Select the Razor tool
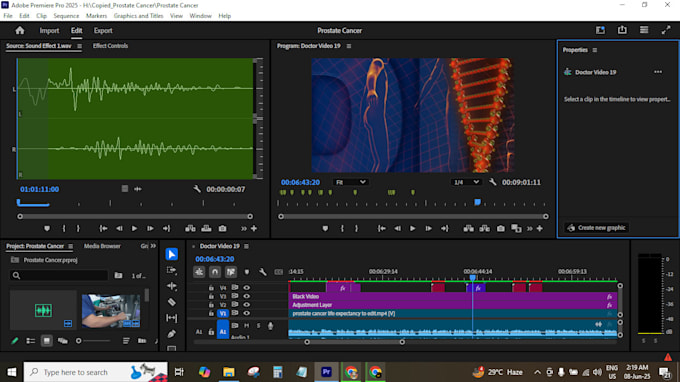Viewport: 680px width, 382px height. click(171, 302)
